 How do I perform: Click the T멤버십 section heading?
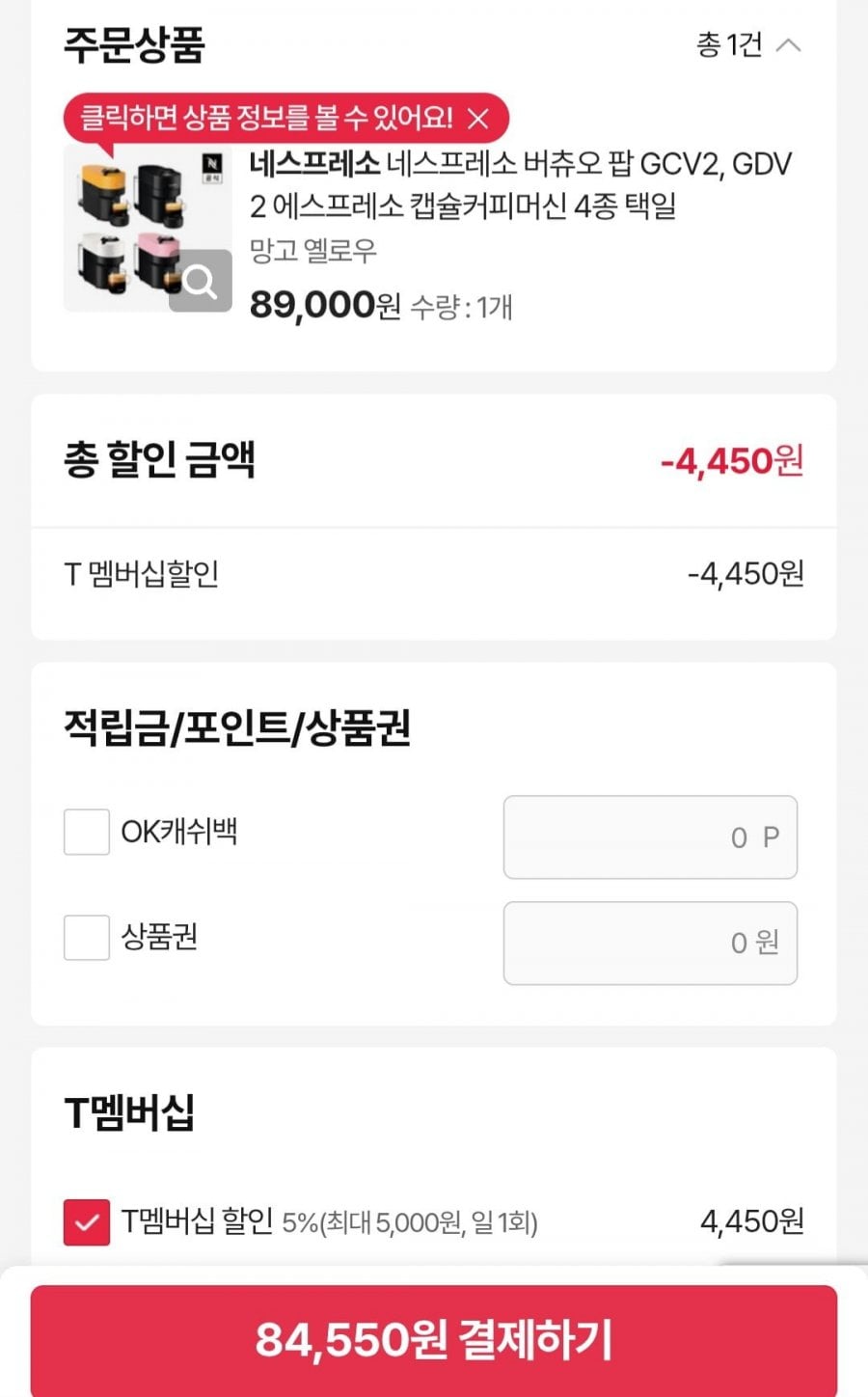point(129,1112)
